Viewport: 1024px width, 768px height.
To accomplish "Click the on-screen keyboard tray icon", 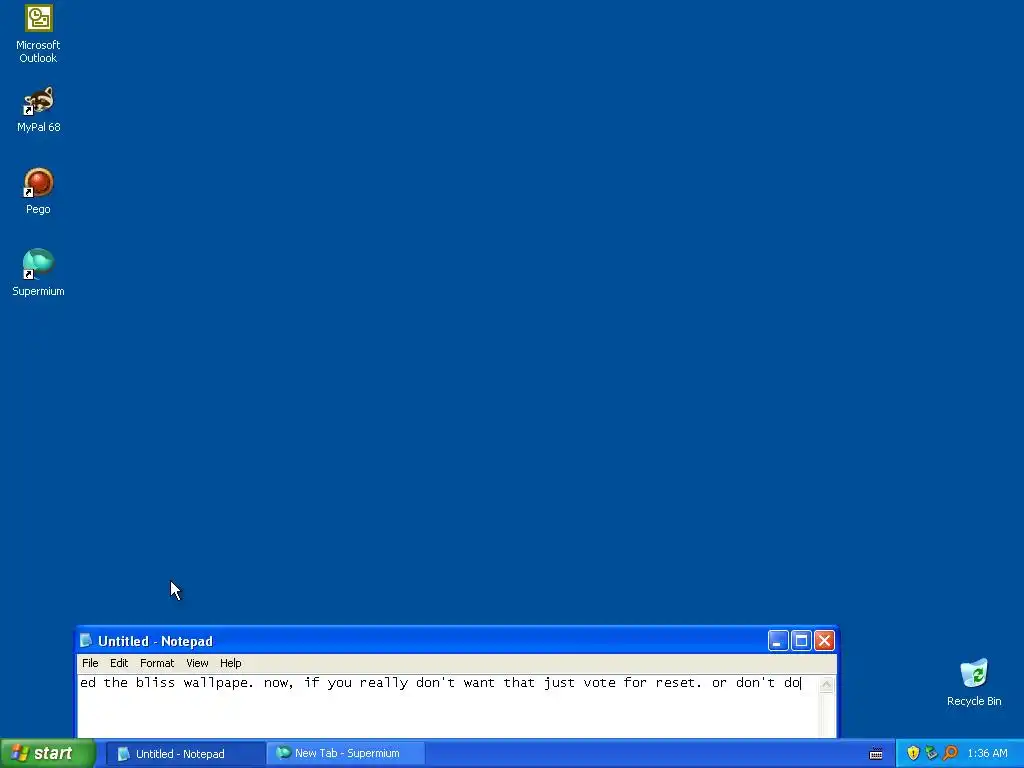I will 876,754.
